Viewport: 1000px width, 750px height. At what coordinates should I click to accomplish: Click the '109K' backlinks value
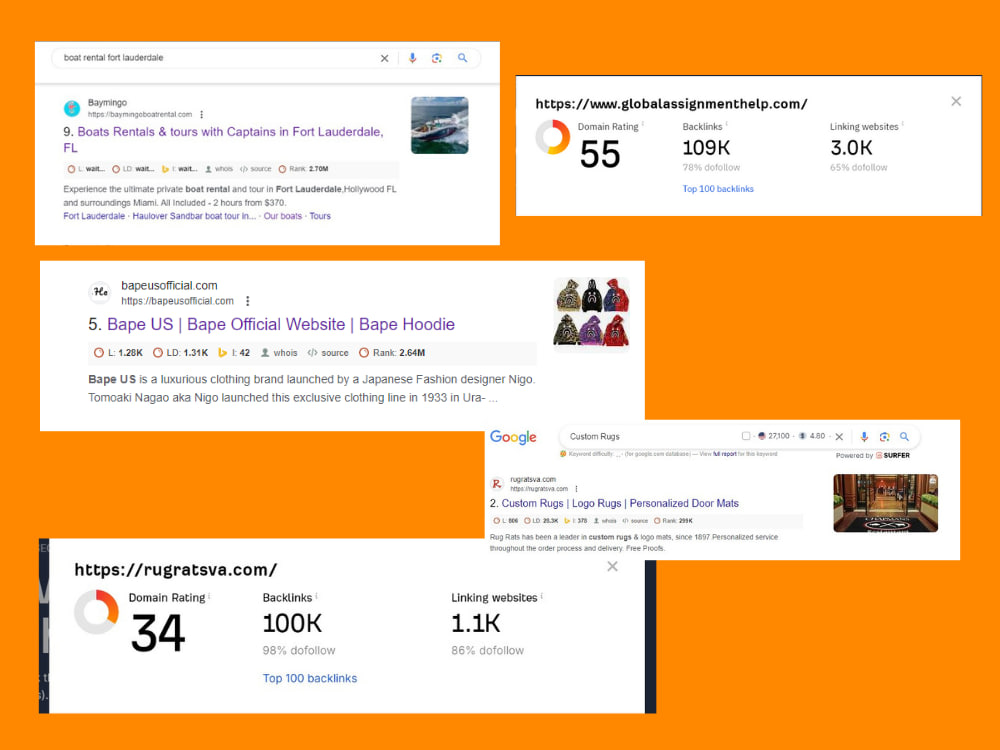coord(706,148)
